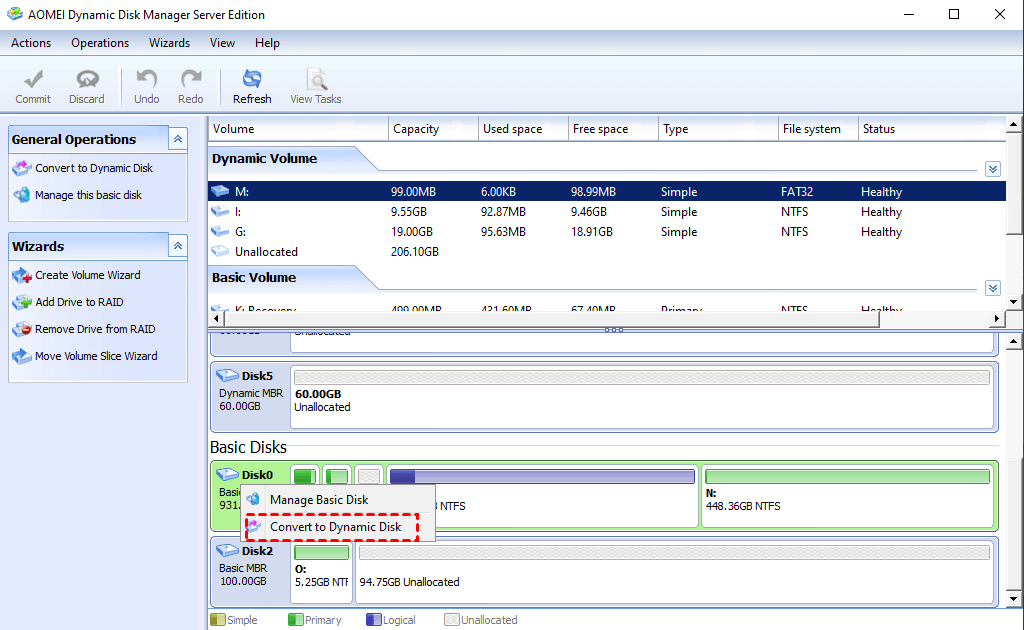Click the Discard toolbar icon
This screenshot has height=630, width=1024.
click(x=87, y=80)
